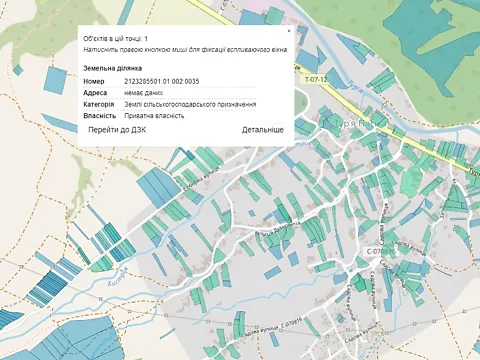The image size is (480, 360).
Task: Click the 'Адреса' field label
Action: click(x=95, y=93)
